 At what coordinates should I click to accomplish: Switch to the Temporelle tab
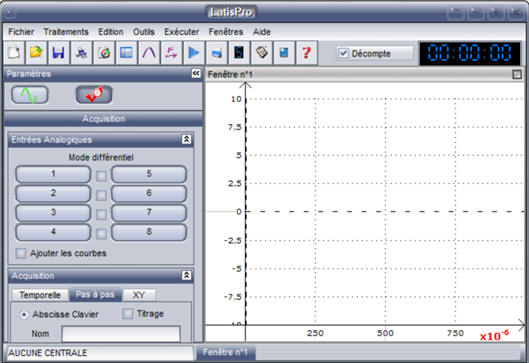click(40, 295)
